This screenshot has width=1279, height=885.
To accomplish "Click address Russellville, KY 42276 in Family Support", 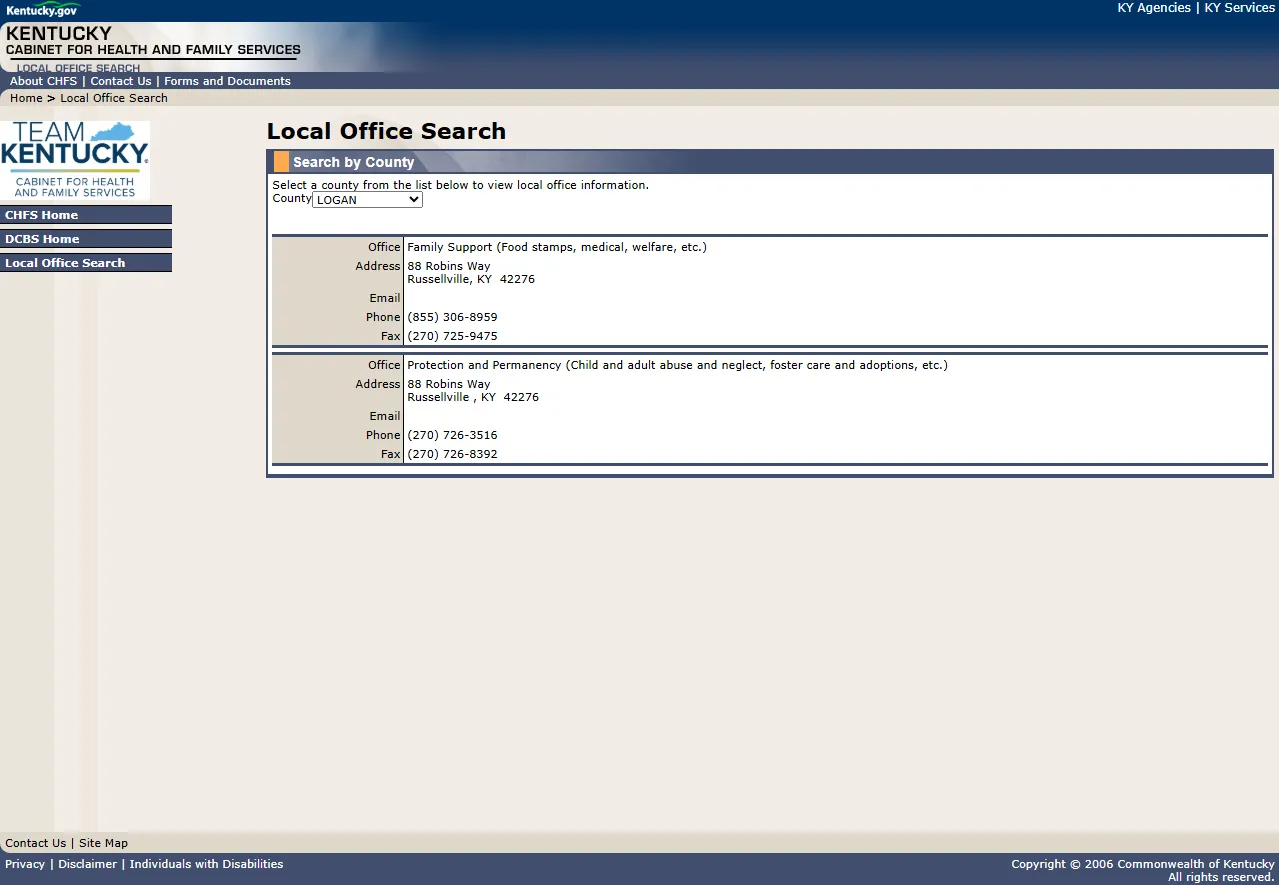I will pos(471,279).
